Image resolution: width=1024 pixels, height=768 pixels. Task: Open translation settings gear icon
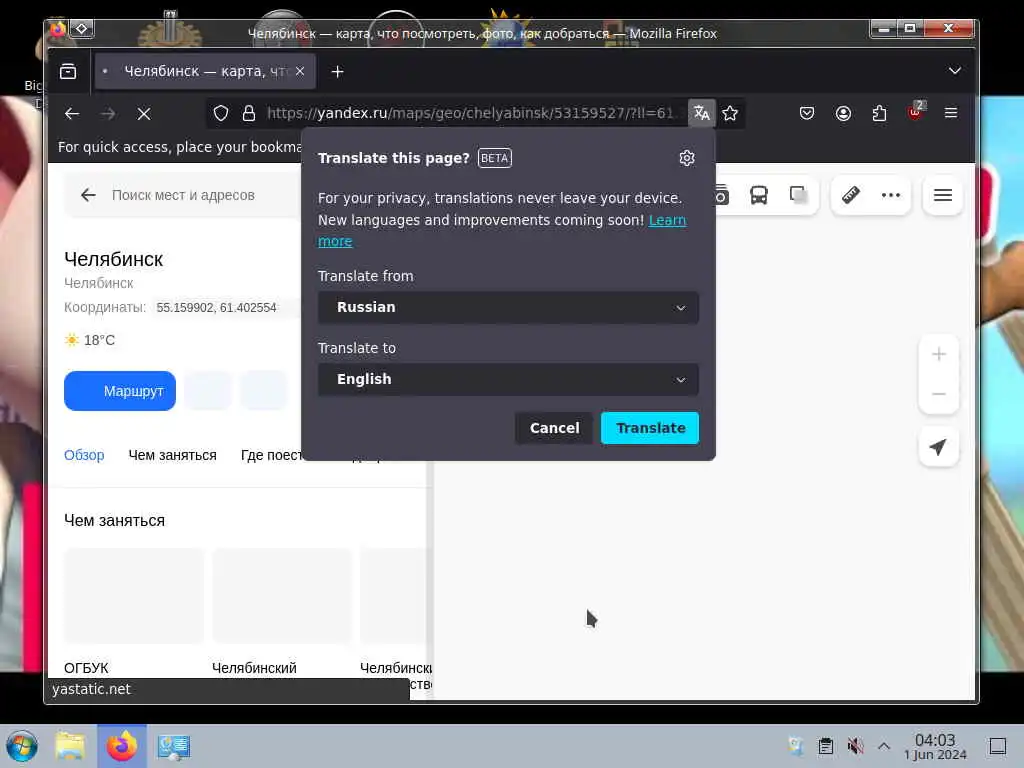[687, 158]
